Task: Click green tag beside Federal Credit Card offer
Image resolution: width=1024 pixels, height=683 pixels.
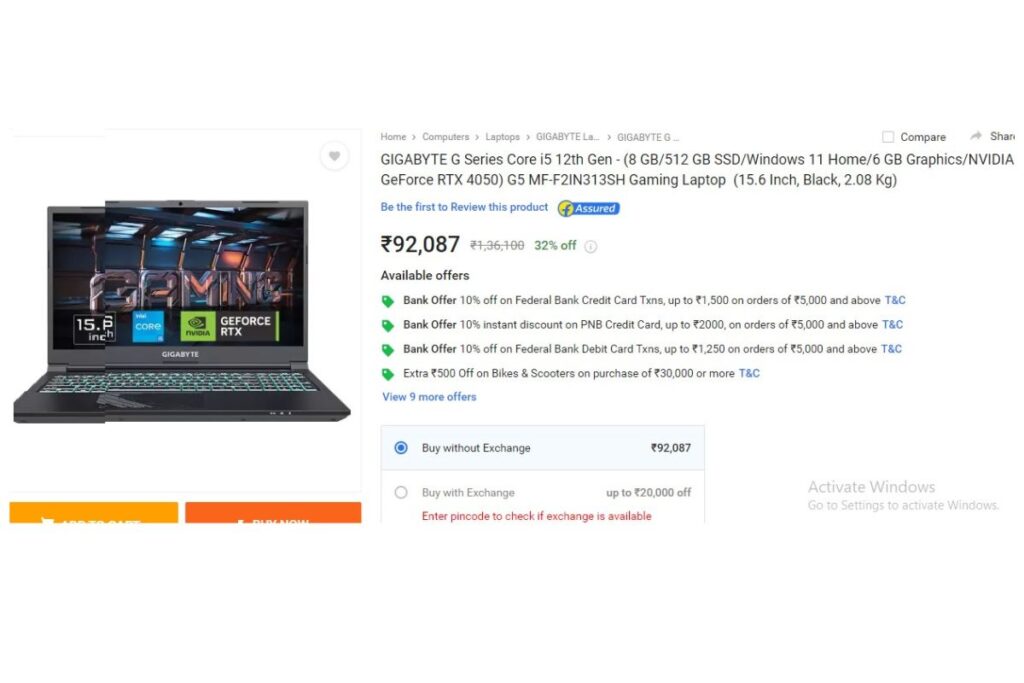Action: point(388,301)
